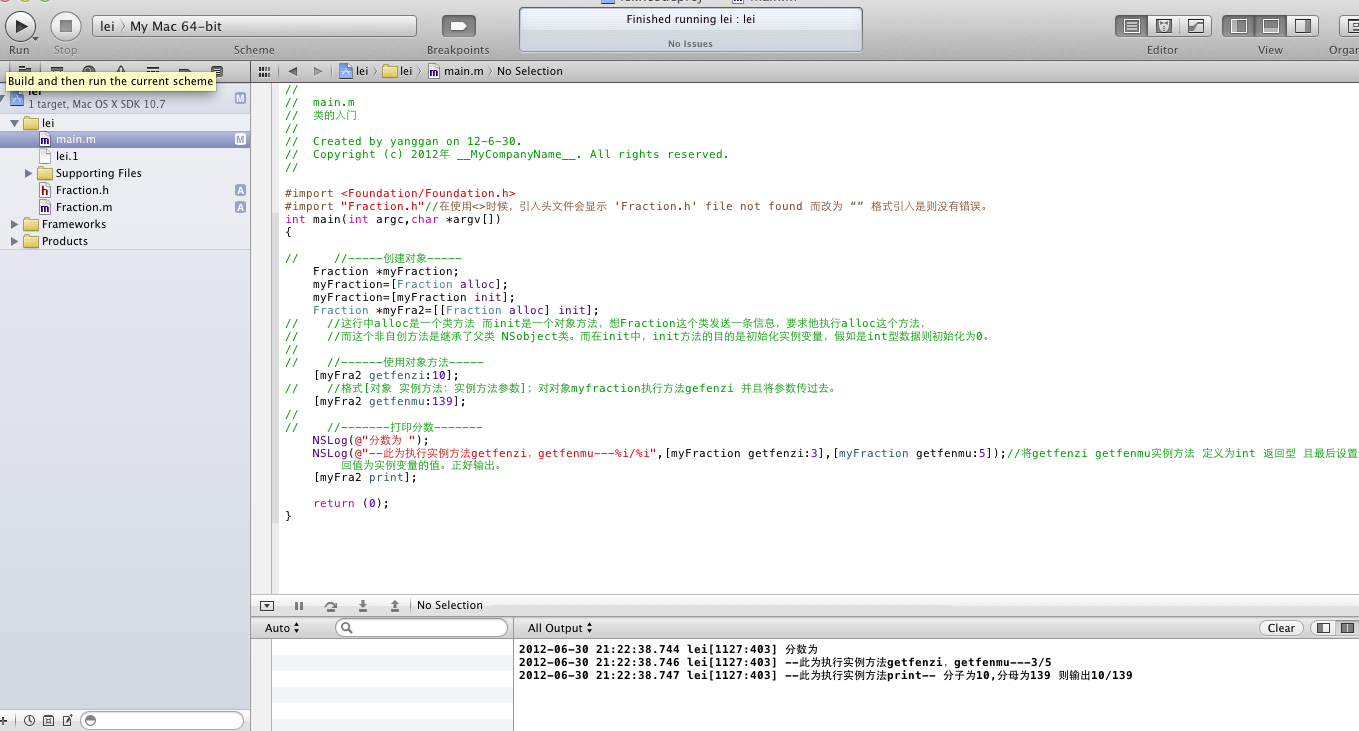Open Fraction.h in the navigator
The height and width of the screenshot is (731, 1359).
point(125,190)
